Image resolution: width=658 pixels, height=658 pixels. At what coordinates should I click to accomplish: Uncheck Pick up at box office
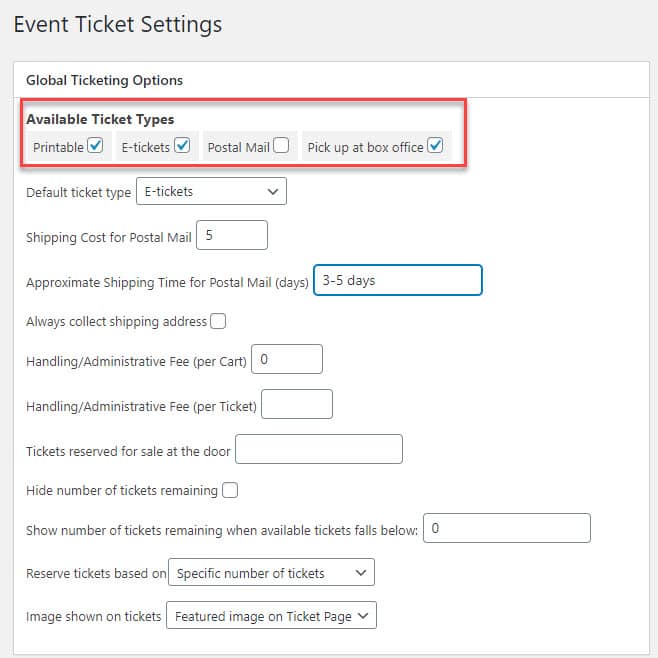pyautogui.click(x=435, y=146)
